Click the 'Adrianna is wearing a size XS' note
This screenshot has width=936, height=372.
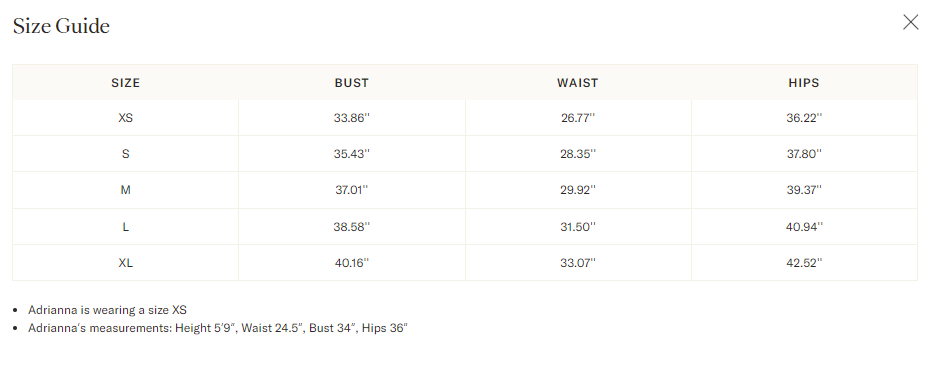pyautogui.click(x=107, y=310)
